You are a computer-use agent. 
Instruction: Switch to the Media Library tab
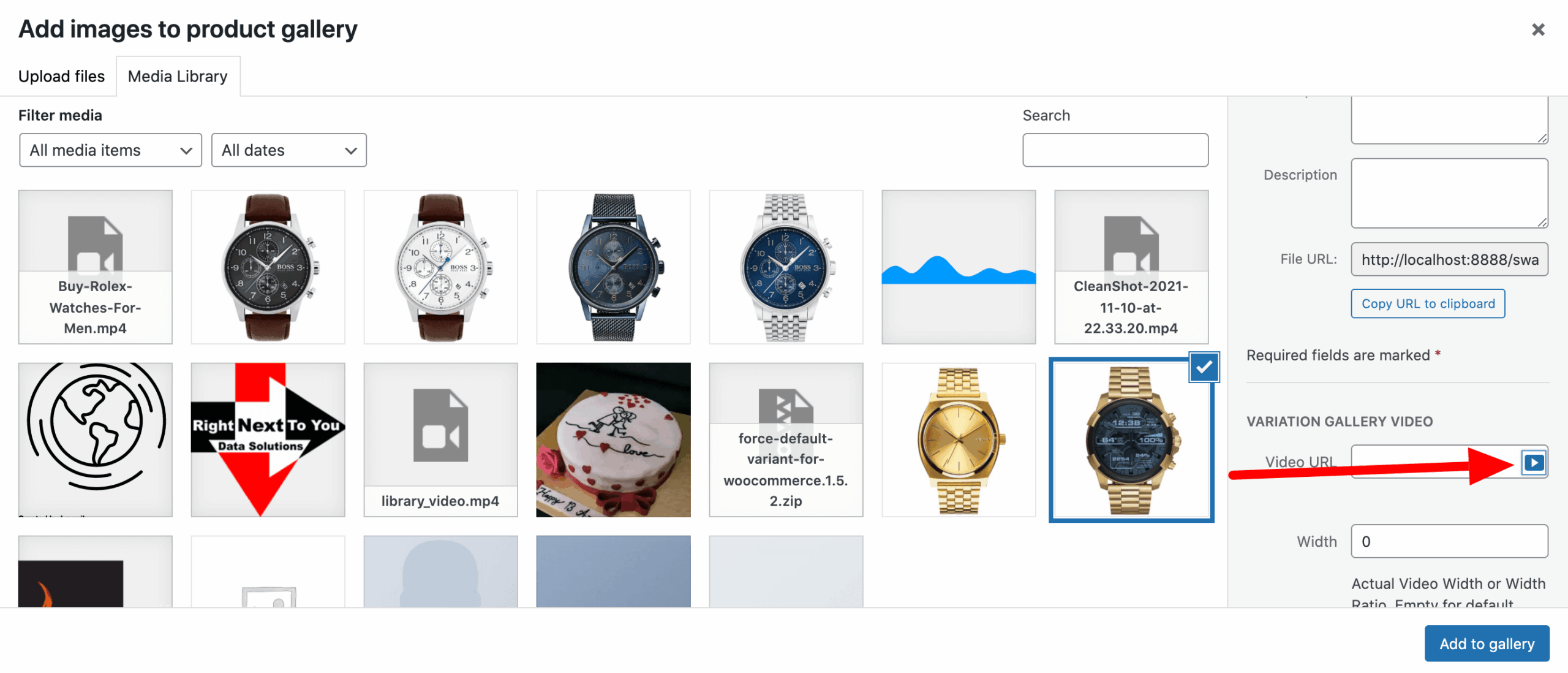coord(178,76)
